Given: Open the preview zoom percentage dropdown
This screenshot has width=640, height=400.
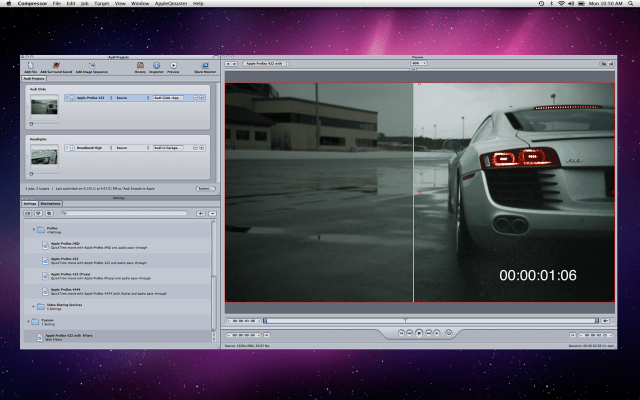Looking at the screenshot, I should [419, 63].
